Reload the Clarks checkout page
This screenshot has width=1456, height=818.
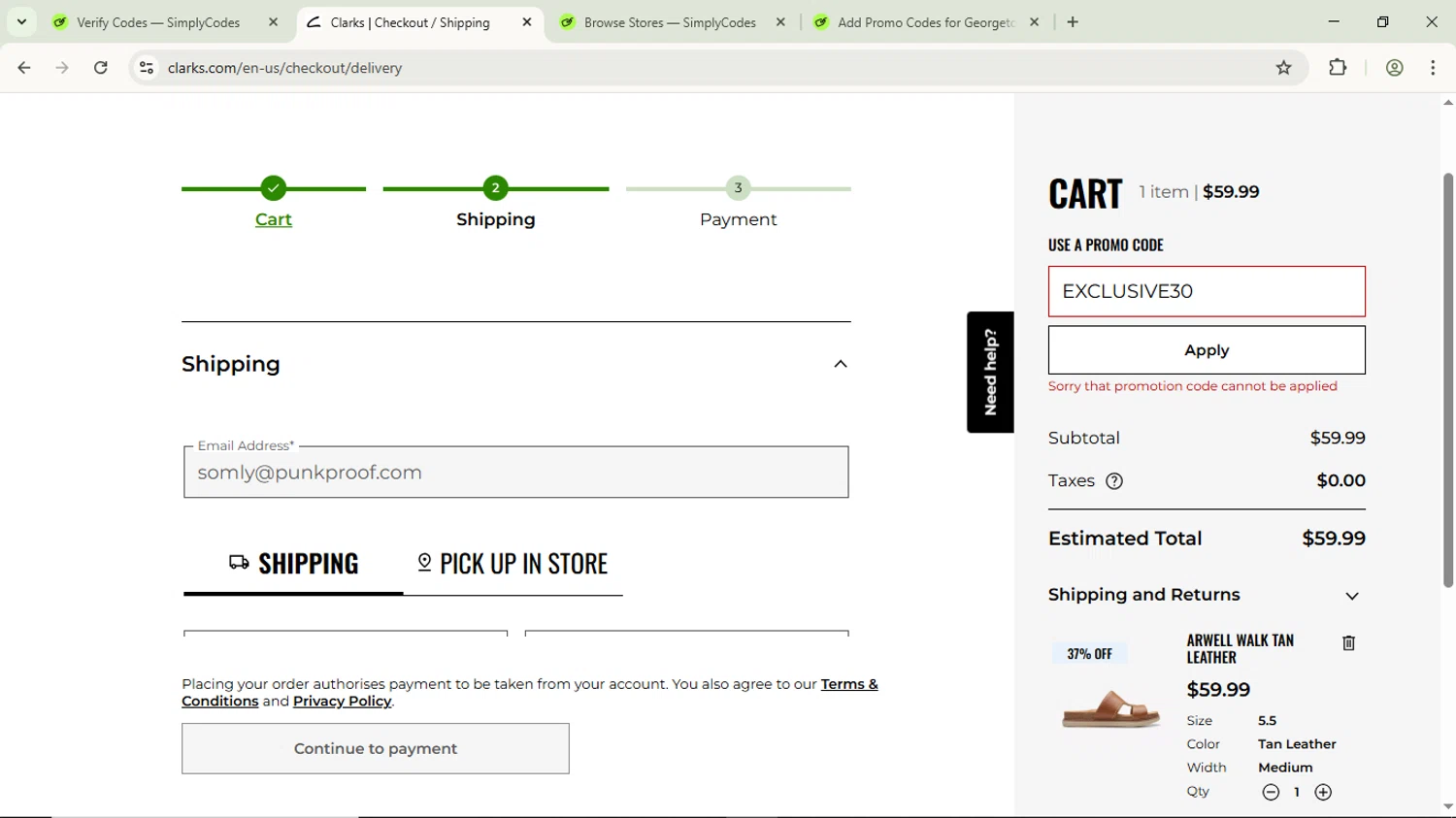click(101, 68)
